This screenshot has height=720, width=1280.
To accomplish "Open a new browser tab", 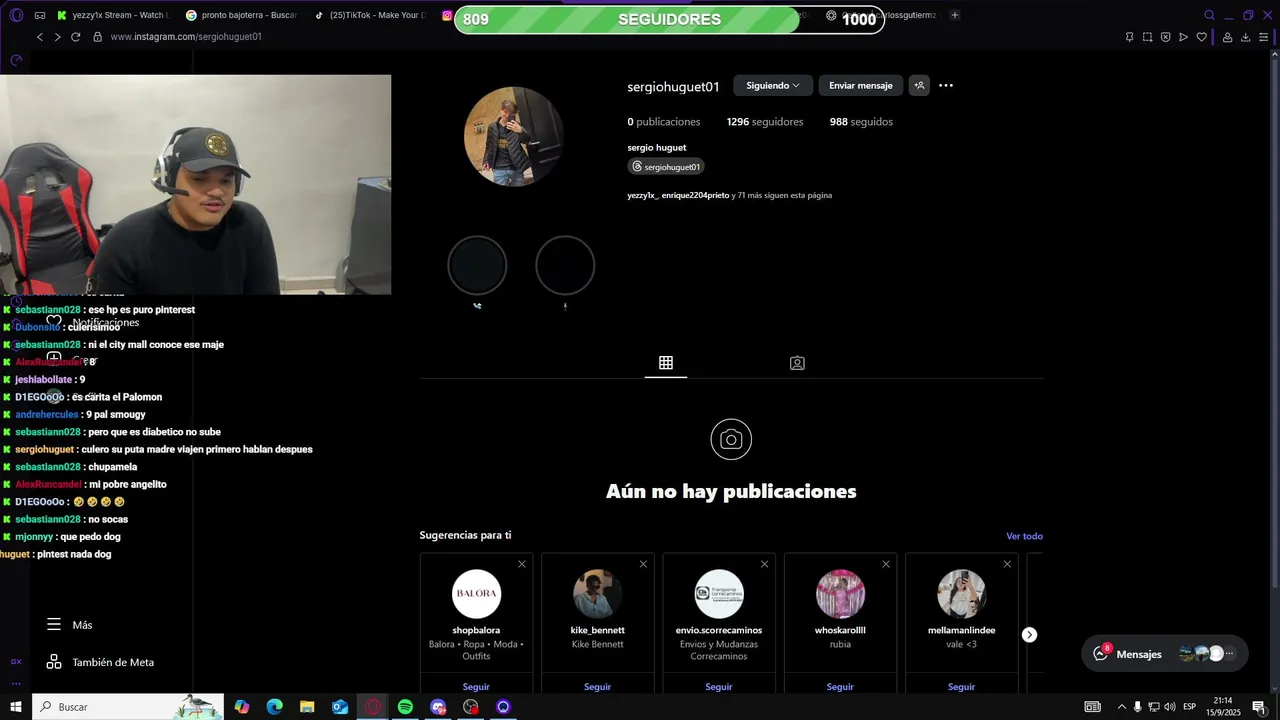I will [x=955, y=15].
